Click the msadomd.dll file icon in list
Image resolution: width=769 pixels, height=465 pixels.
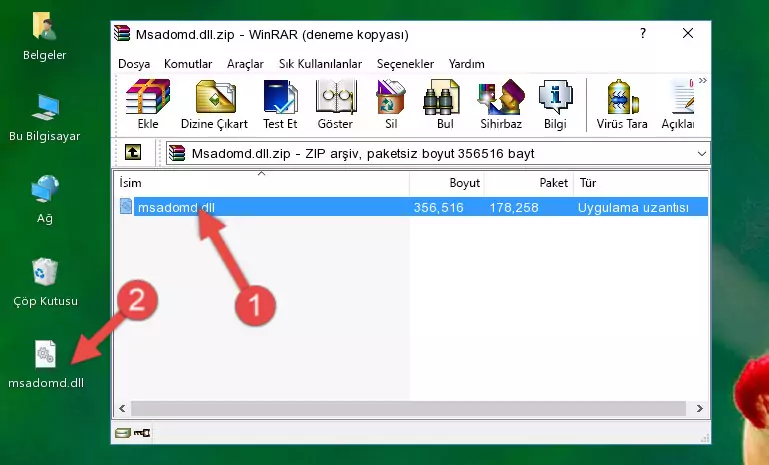click(126, 207)
